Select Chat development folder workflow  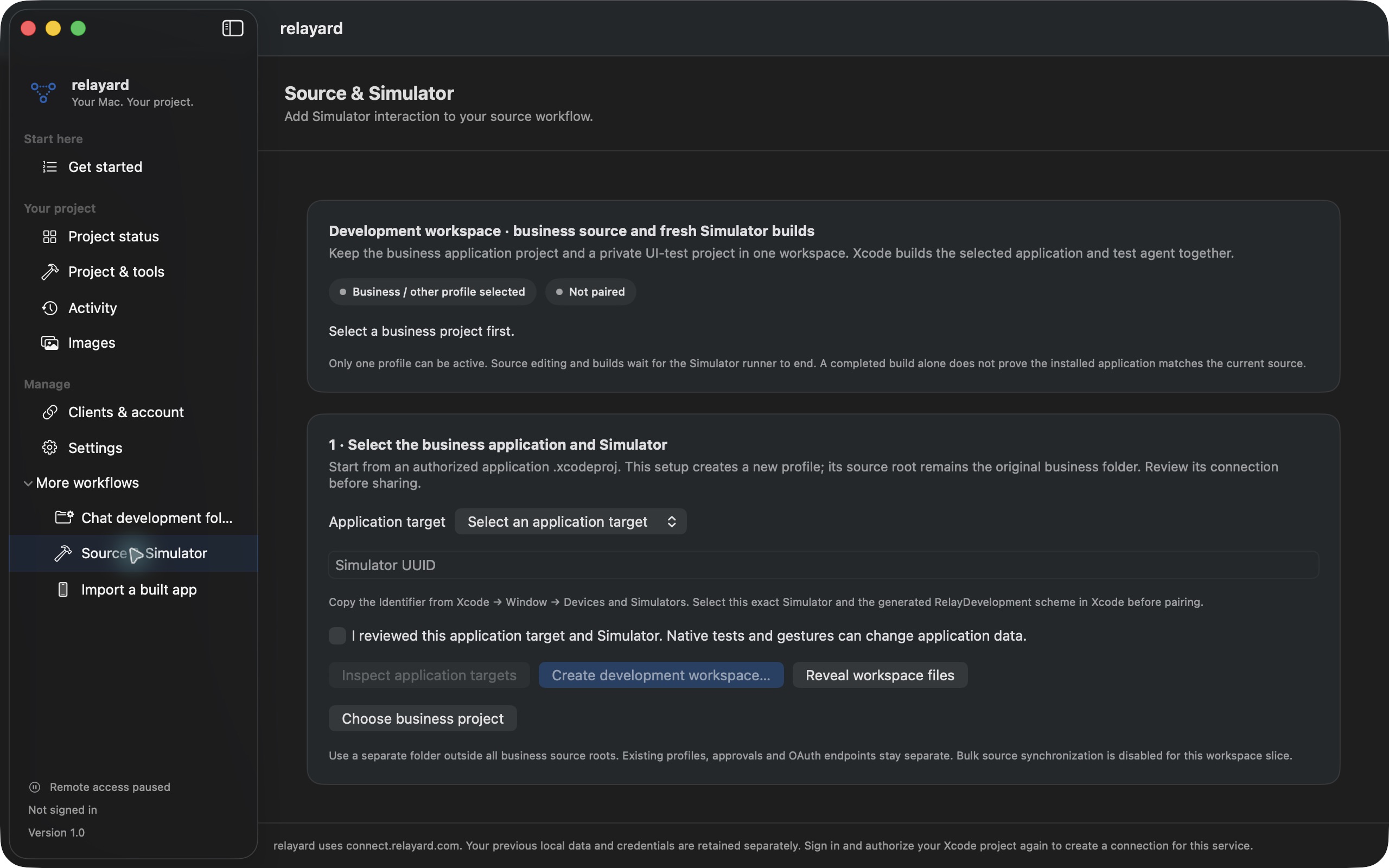[133, 518]
